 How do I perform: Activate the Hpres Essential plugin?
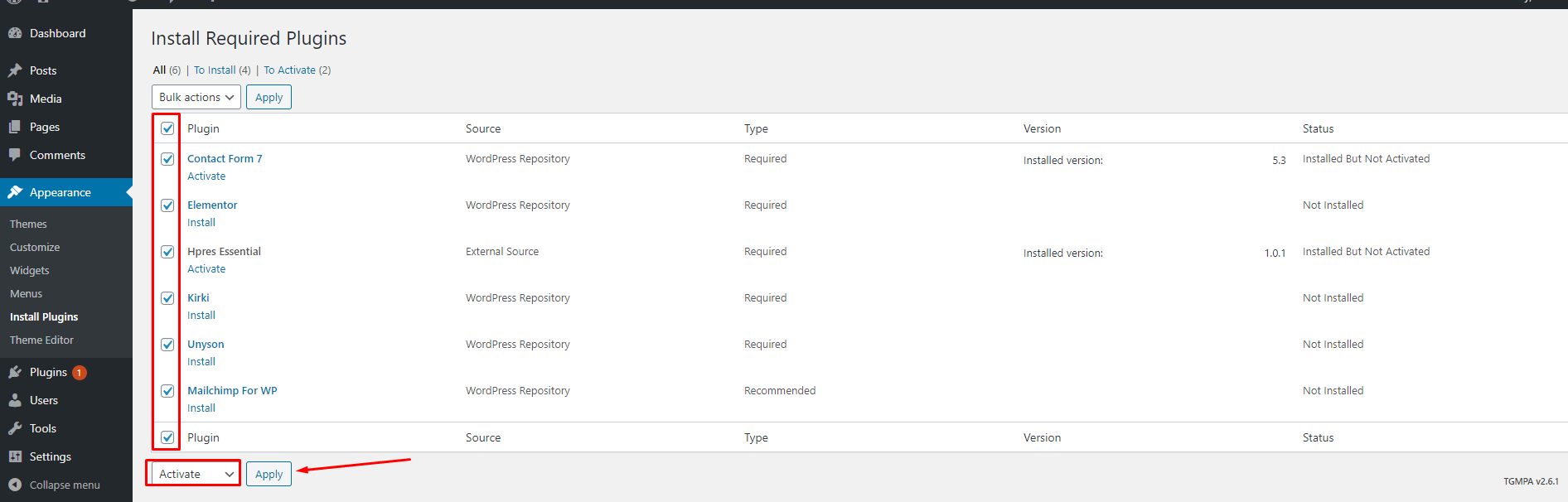point(206,269)
